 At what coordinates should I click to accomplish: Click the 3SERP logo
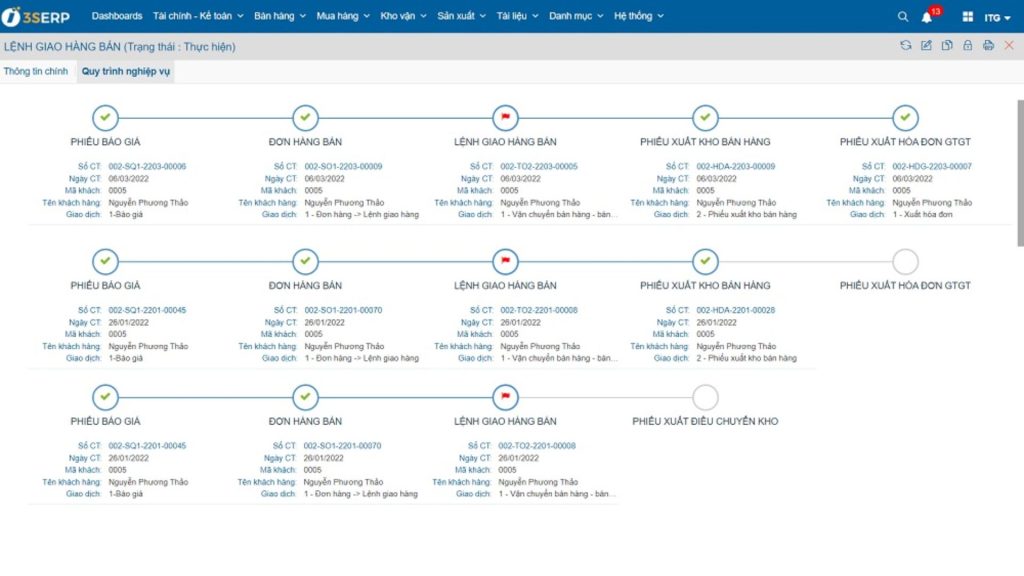36,16
